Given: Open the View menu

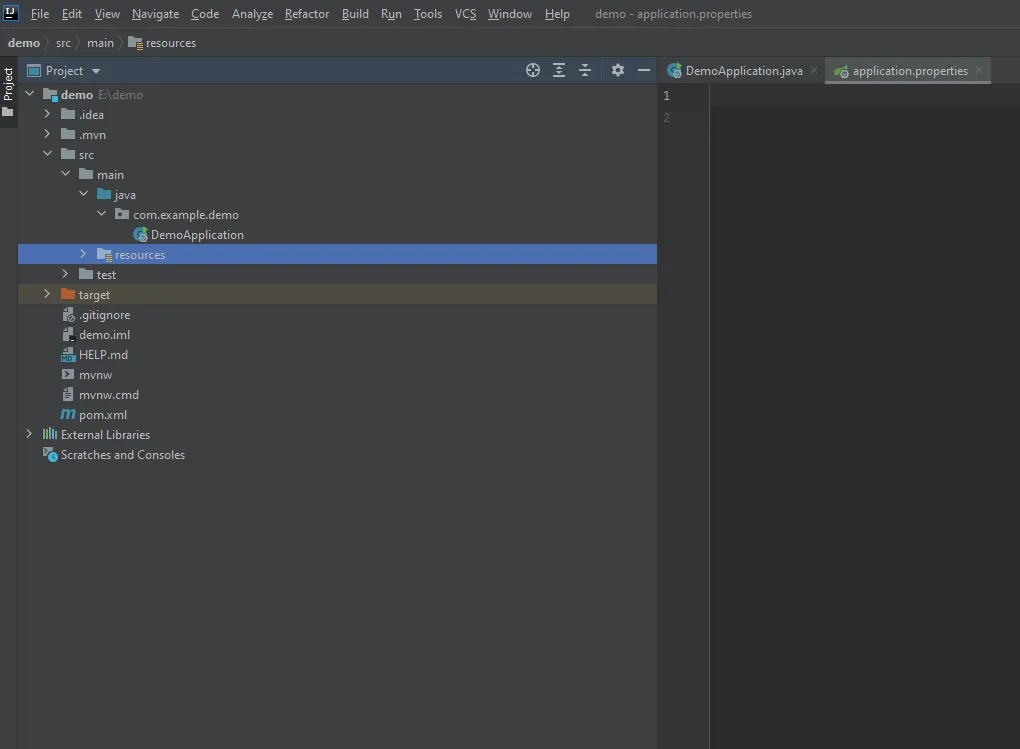Looking at the screenshot, I should [107, 14].
